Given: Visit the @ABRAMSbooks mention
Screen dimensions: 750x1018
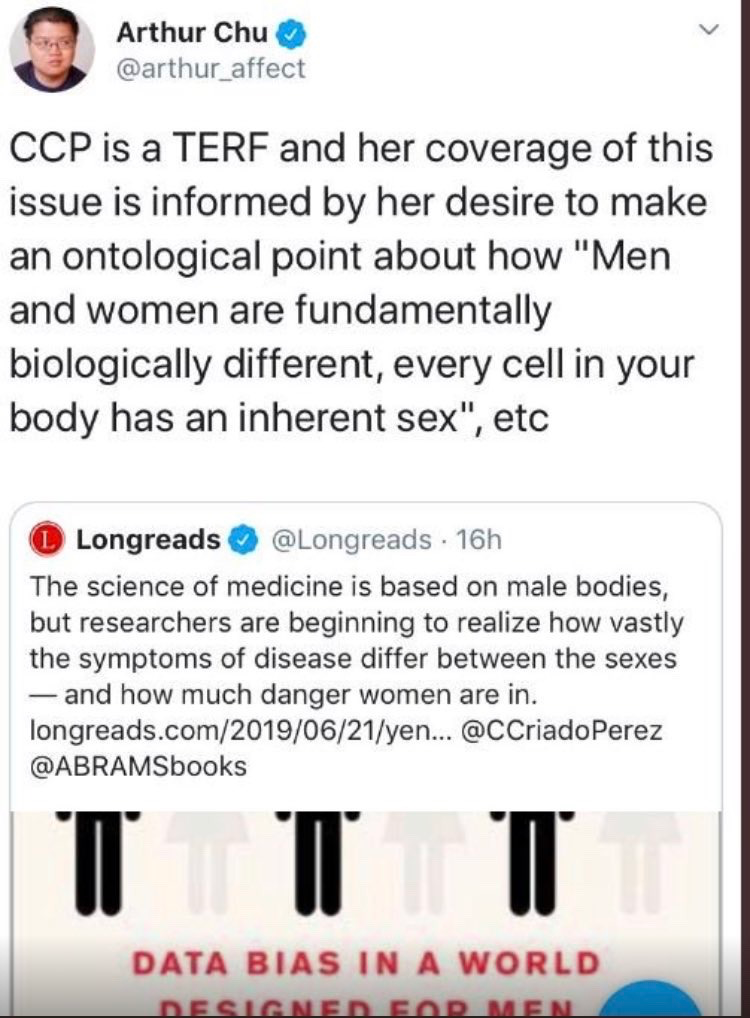Looking at the screenshot, I should pyautogui.click(x=139, y=765).
